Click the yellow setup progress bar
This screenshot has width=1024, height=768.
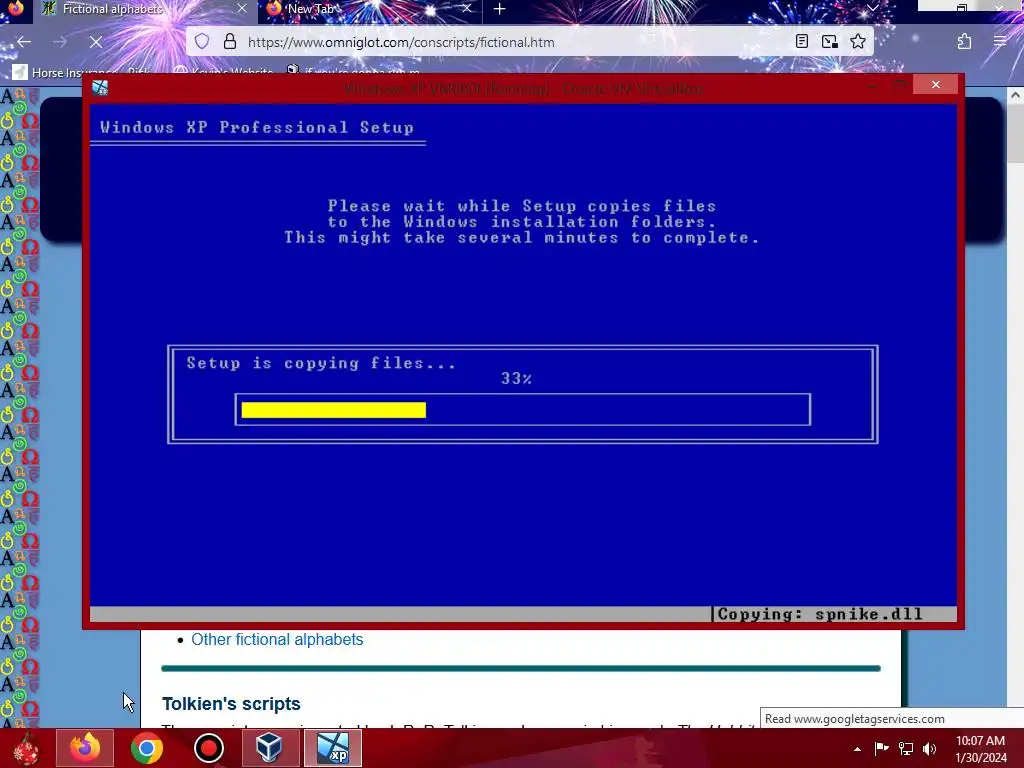[x=334, y=410]
